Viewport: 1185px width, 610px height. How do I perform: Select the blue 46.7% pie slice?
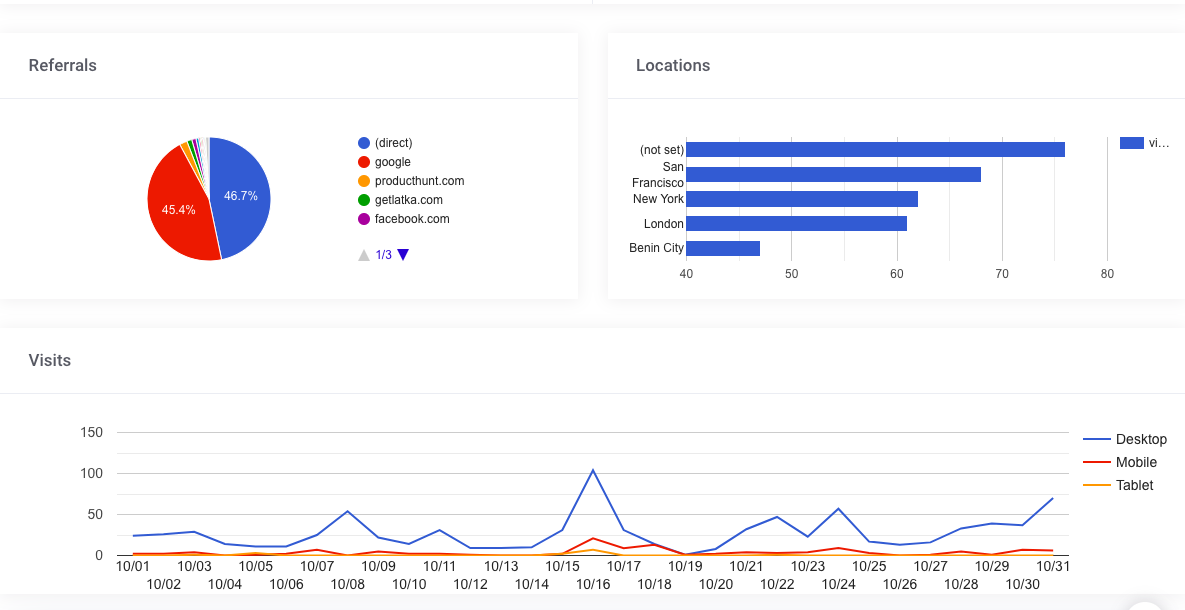240,196
